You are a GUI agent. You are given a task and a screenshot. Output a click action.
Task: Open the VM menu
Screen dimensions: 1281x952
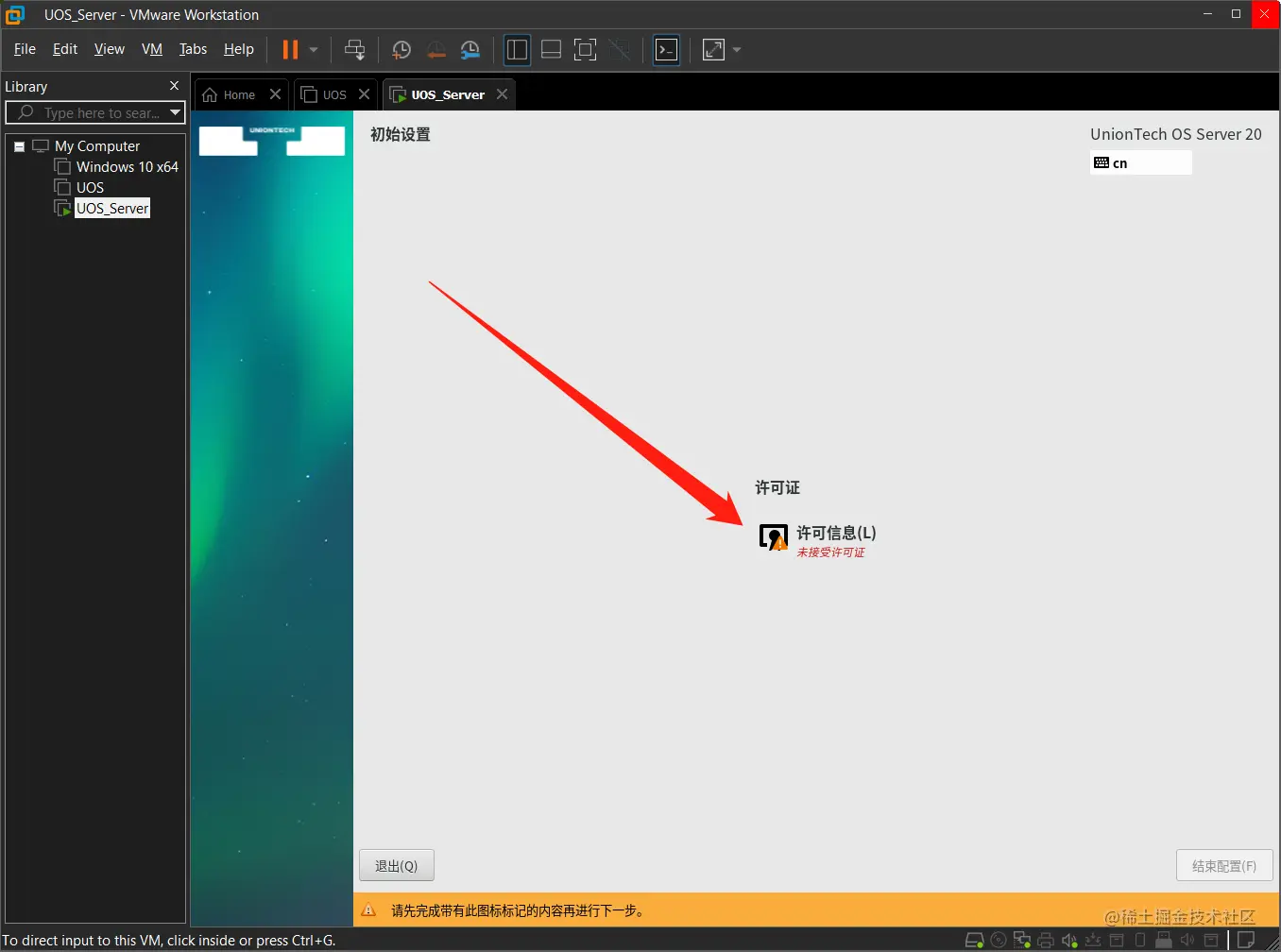pos(152,49)
